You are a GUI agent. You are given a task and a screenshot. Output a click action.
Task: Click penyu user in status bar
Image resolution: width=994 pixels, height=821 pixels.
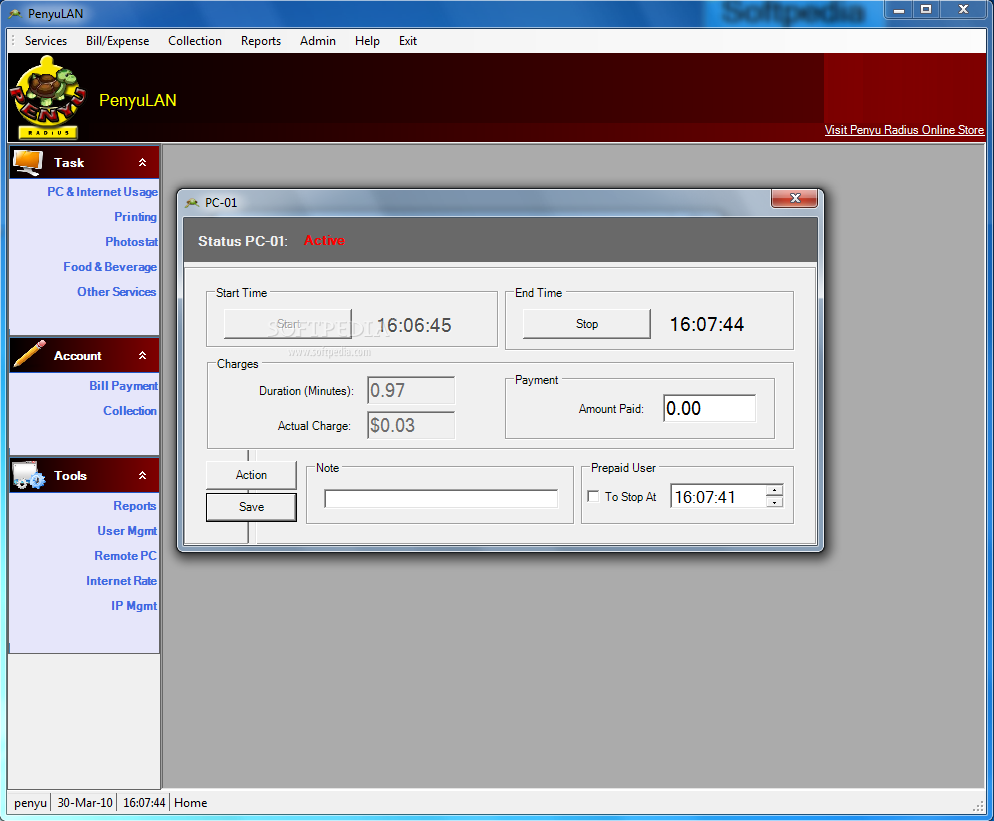point(30,803)
